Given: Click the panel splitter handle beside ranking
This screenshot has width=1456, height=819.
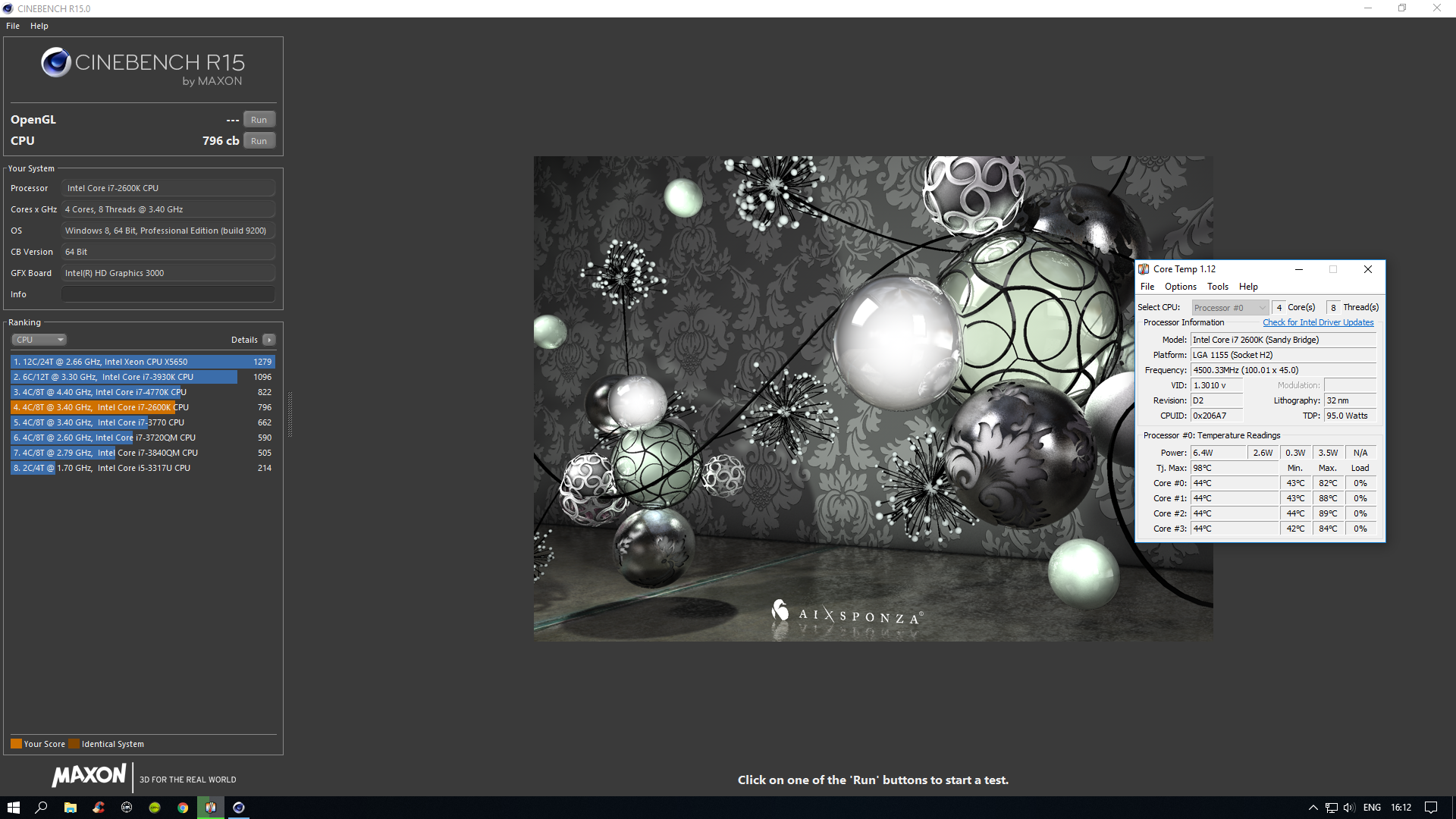Looking at the screenshot, I should pyautogui.click(x=290, y=414).
